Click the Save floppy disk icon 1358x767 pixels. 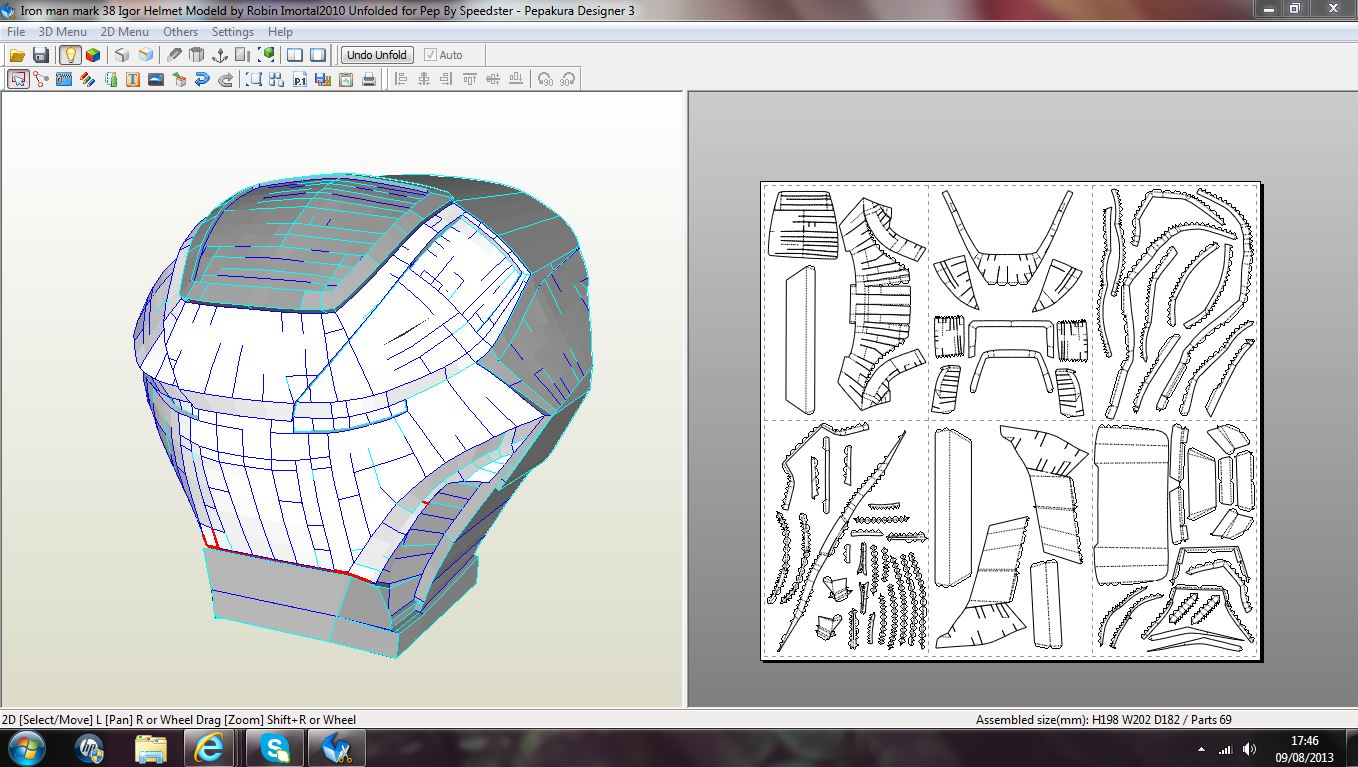pos(41,55)
